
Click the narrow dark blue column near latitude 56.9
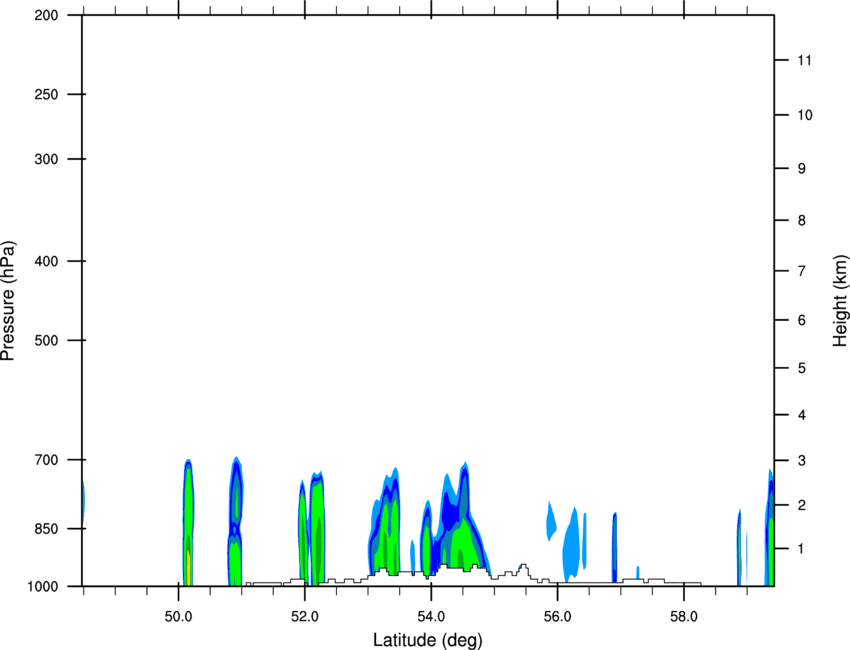[614, 546]
